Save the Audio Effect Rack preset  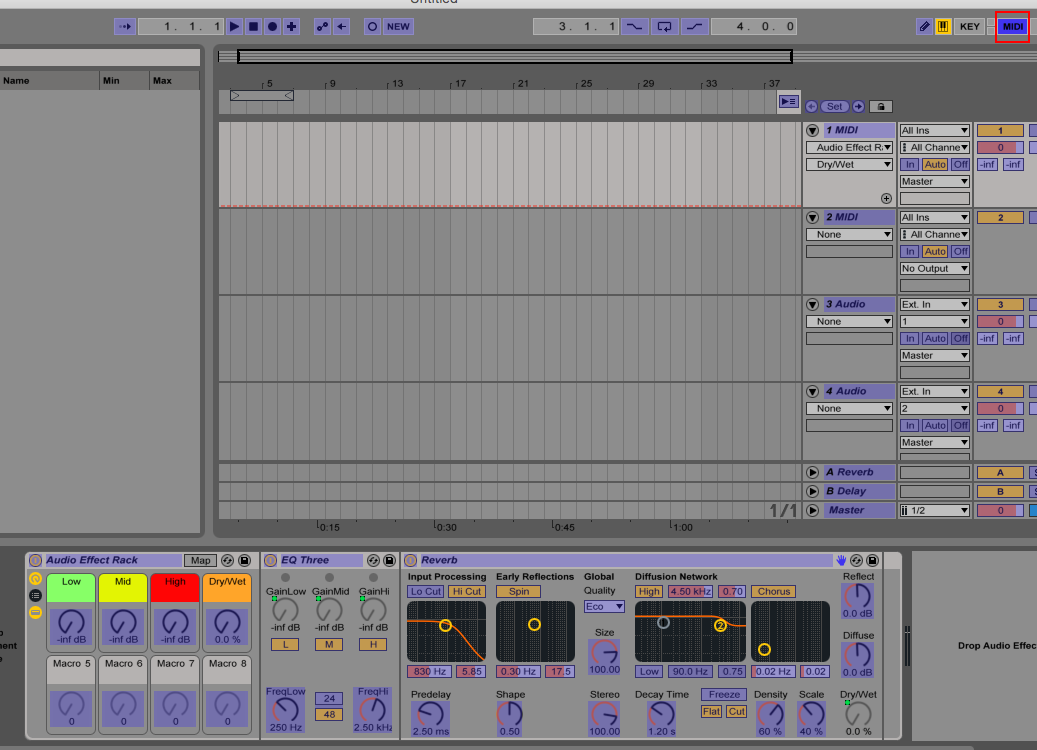point(244,561)
